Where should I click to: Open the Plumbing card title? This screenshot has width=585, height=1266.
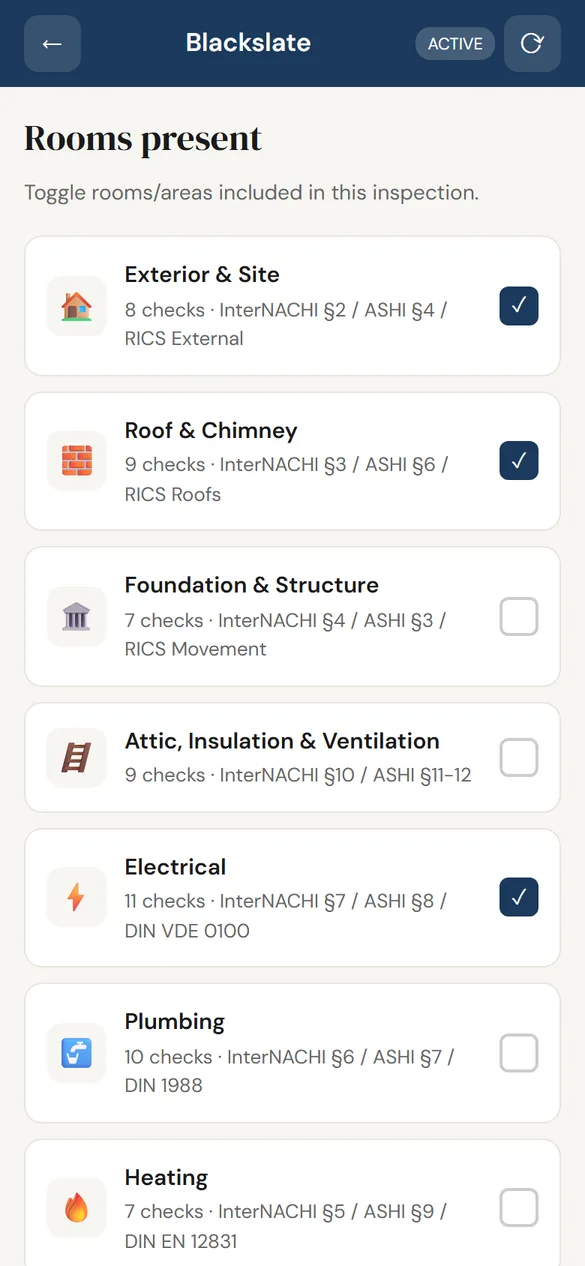[175, 1022]
